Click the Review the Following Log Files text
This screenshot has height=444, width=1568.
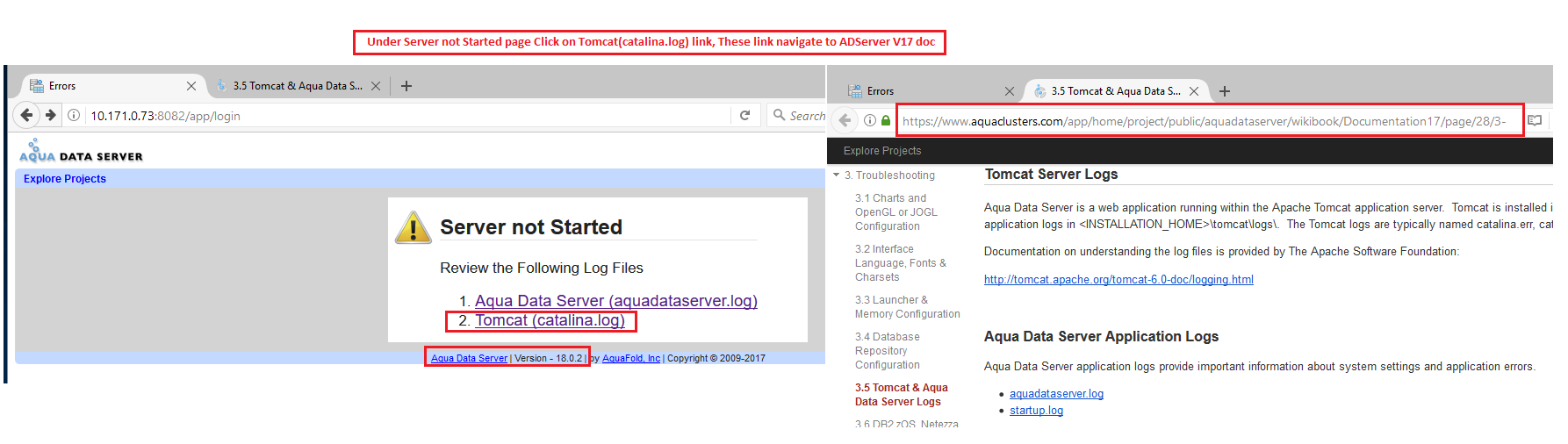[x=542, y=269]
